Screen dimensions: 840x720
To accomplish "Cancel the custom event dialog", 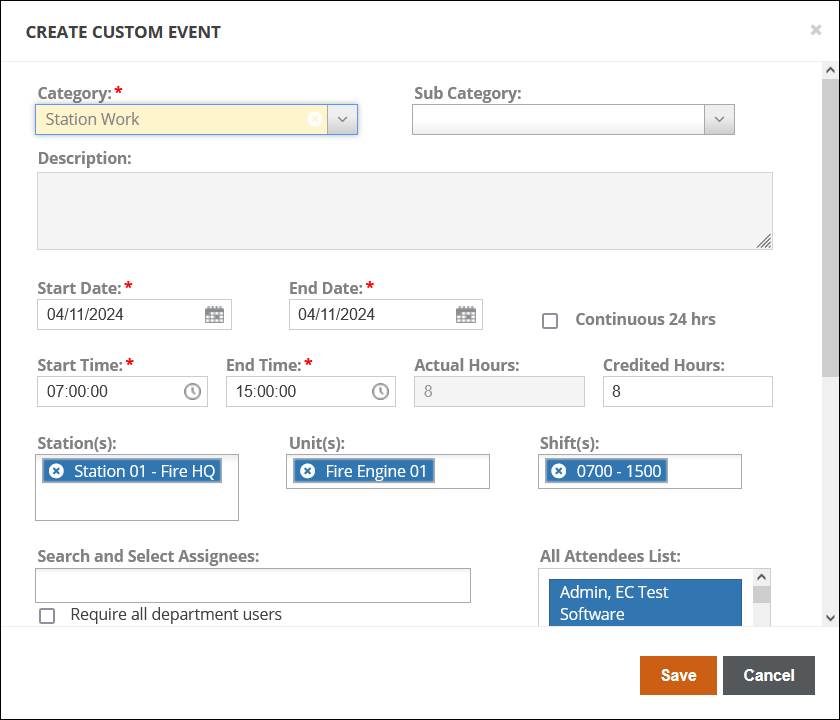I will click(768, 675).
